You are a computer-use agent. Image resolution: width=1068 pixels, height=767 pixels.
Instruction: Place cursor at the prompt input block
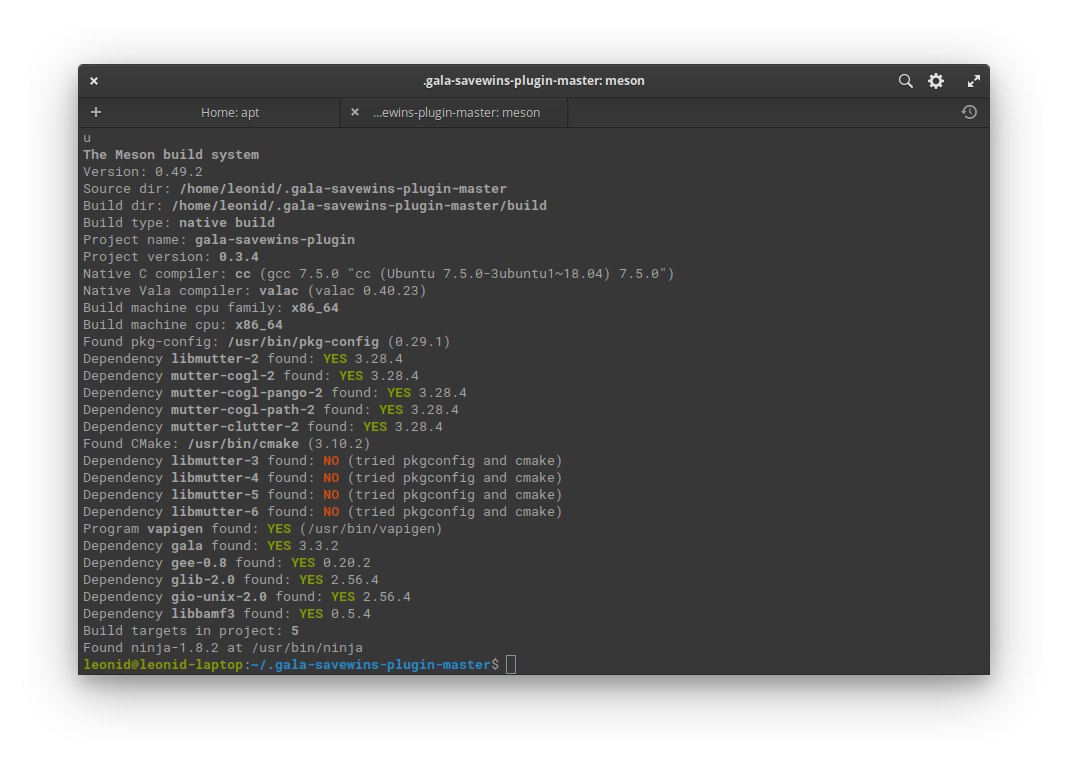[511, 665]
